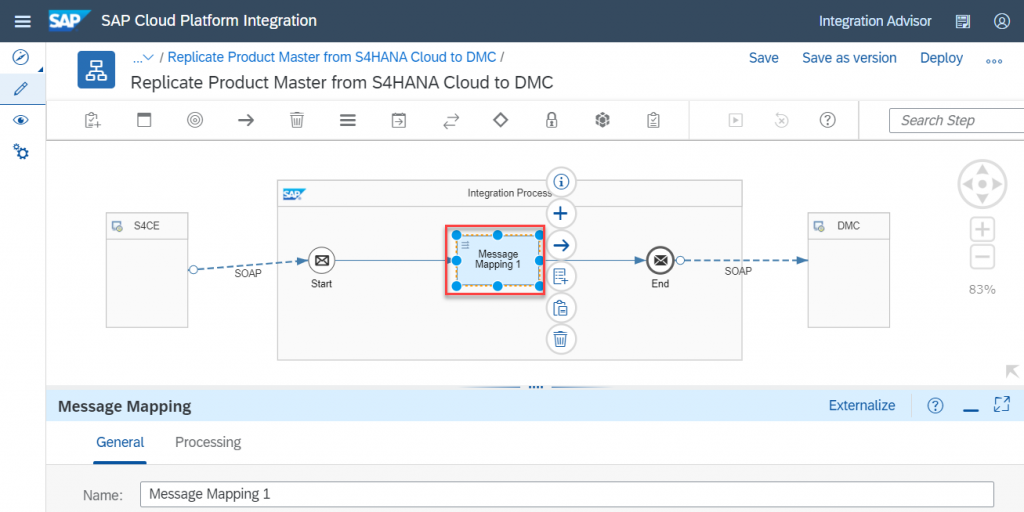Screen dimensions: 1024x512
Task: Click the paste clipboard toolbar icon
Action: pos(93,120)
